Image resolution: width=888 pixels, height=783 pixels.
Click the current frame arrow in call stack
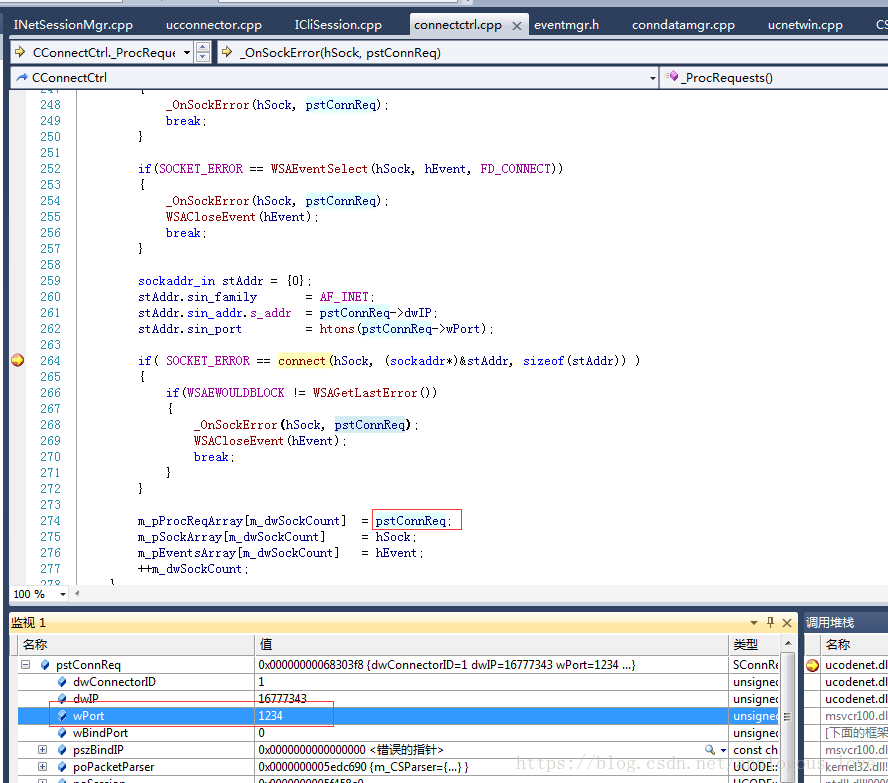pos(812,665)
